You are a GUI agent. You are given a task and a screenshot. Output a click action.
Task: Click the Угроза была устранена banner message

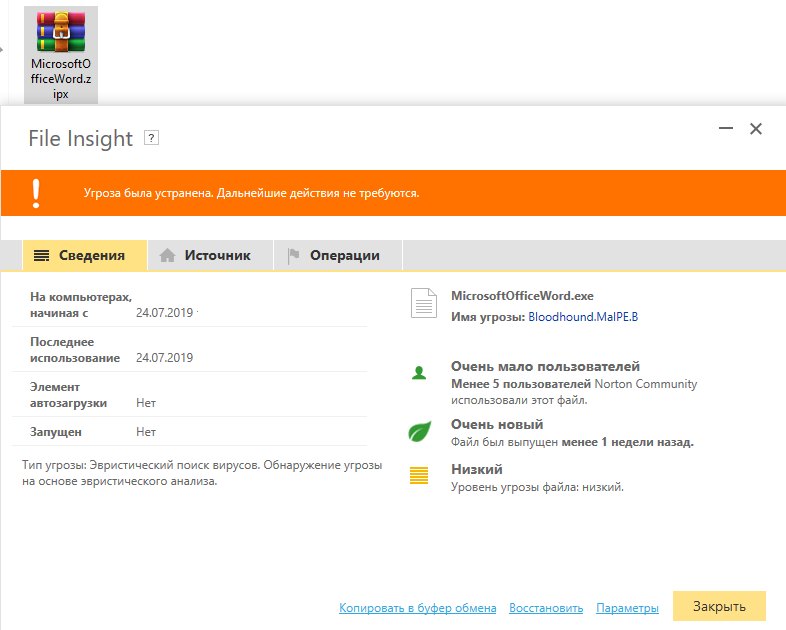point(251,193)
